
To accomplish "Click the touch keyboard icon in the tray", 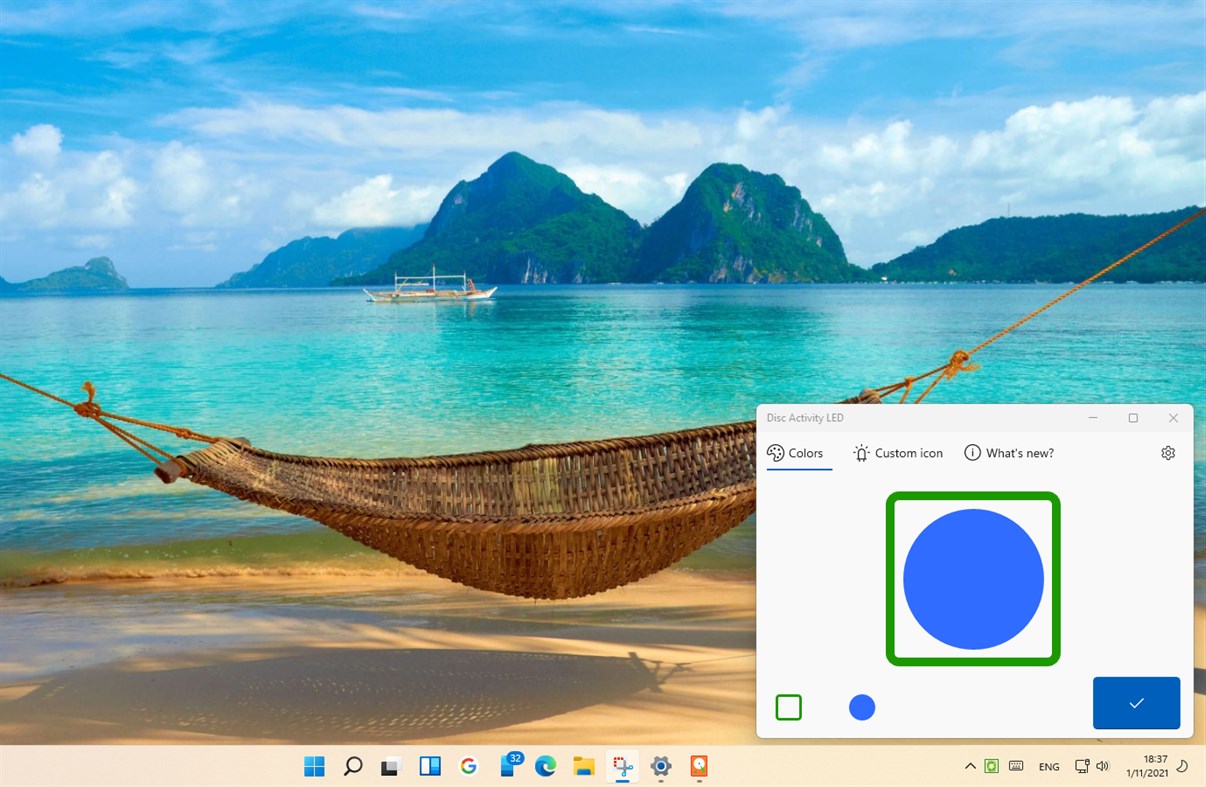I will (x=1016, y=766).
